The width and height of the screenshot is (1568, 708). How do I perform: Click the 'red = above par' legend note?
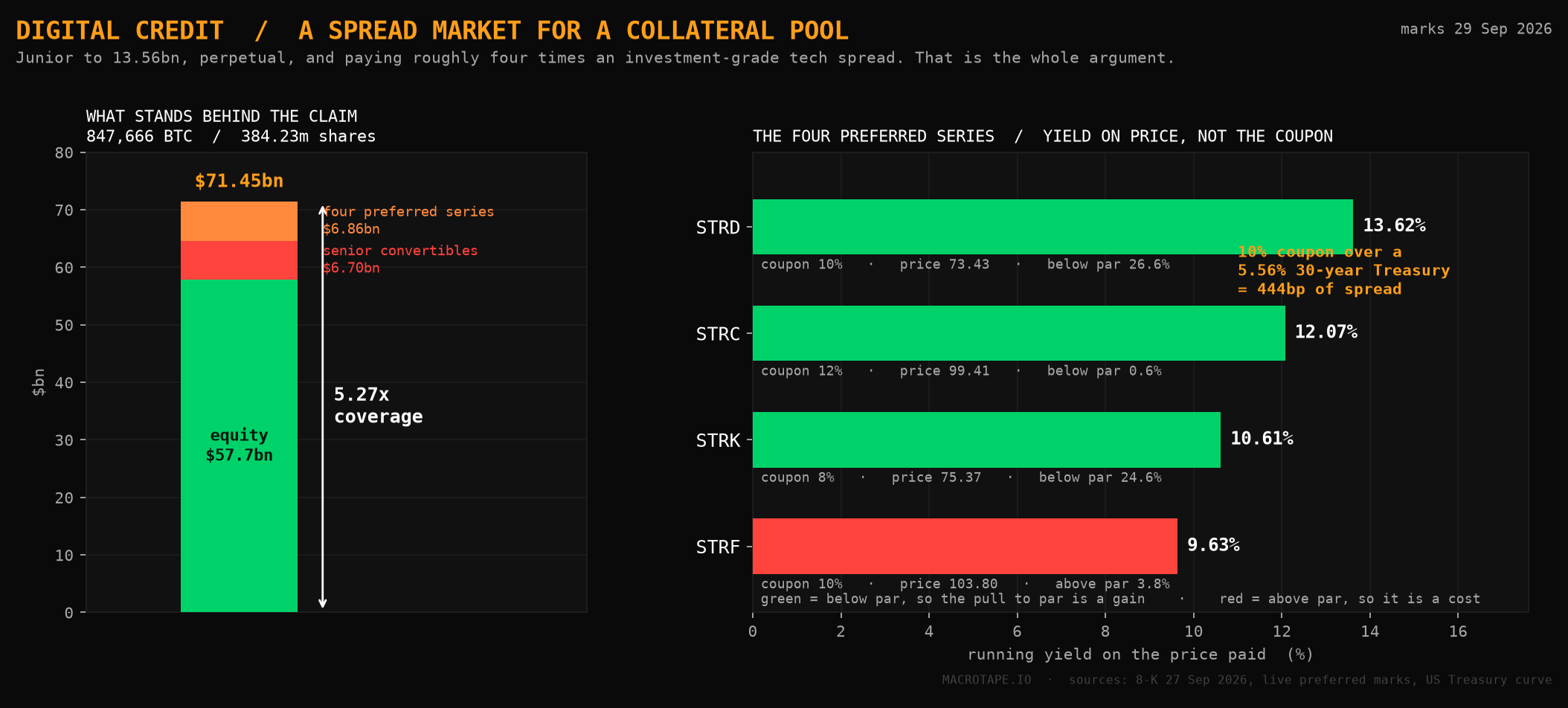(x=1349, y=599)
